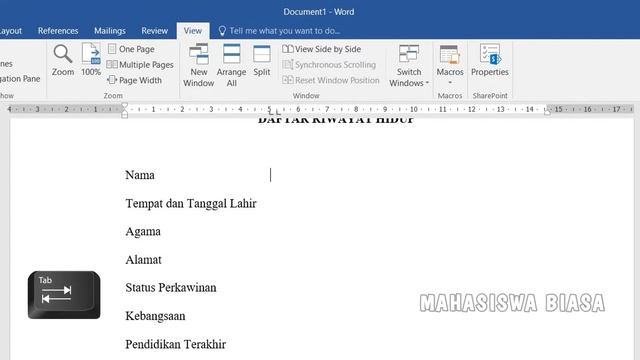This screenshot has height=360, width=640.
Task: Click the tab stop at ruler mark 5
Action: click(271, 112)
